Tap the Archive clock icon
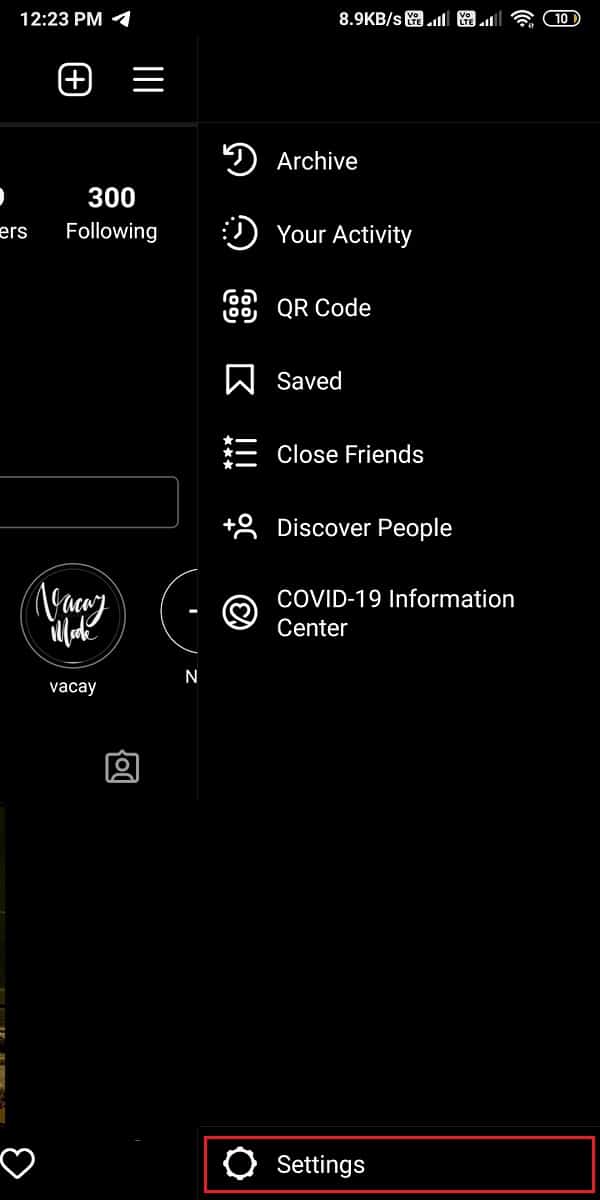 tap(239, 161)
